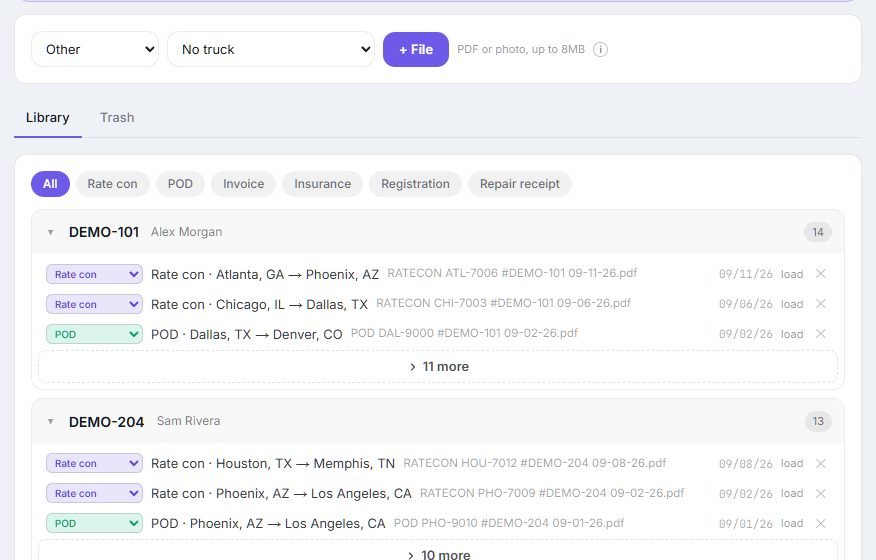Filter documents by Rate con

[x=112, y=184]
